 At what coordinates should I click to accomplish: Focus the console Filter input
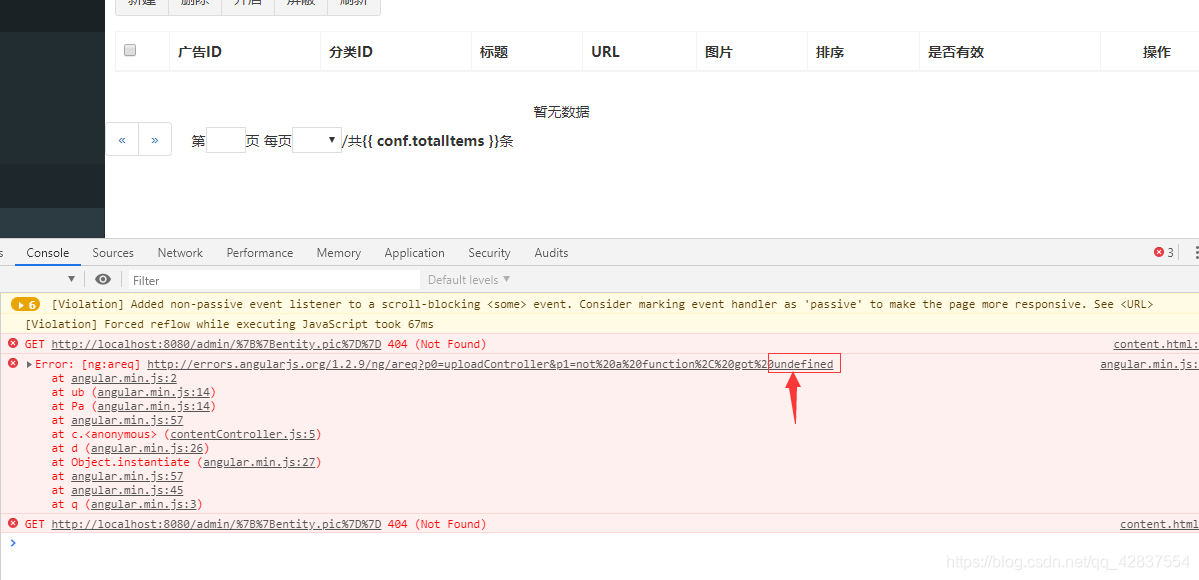pos(273,280)
